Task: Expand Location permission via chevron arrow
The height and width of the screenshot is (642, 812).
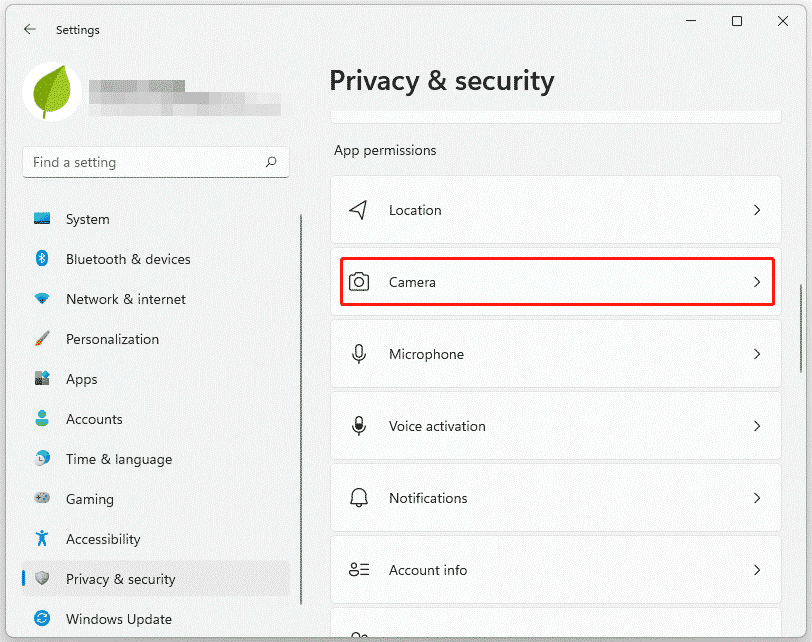Action: tap(757, 210)
